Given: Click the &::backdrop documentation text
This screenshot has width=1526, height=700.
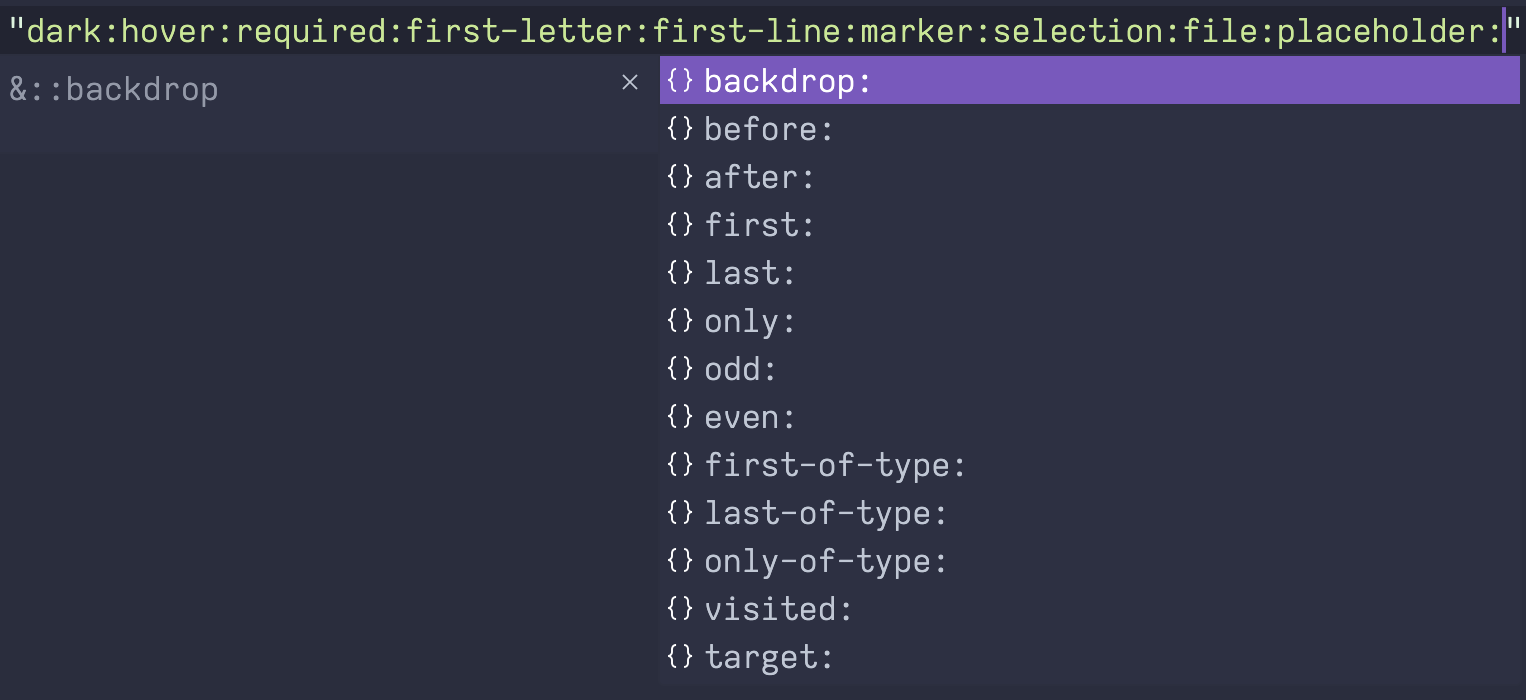Looking at the screenshot, I should [114, 90].
